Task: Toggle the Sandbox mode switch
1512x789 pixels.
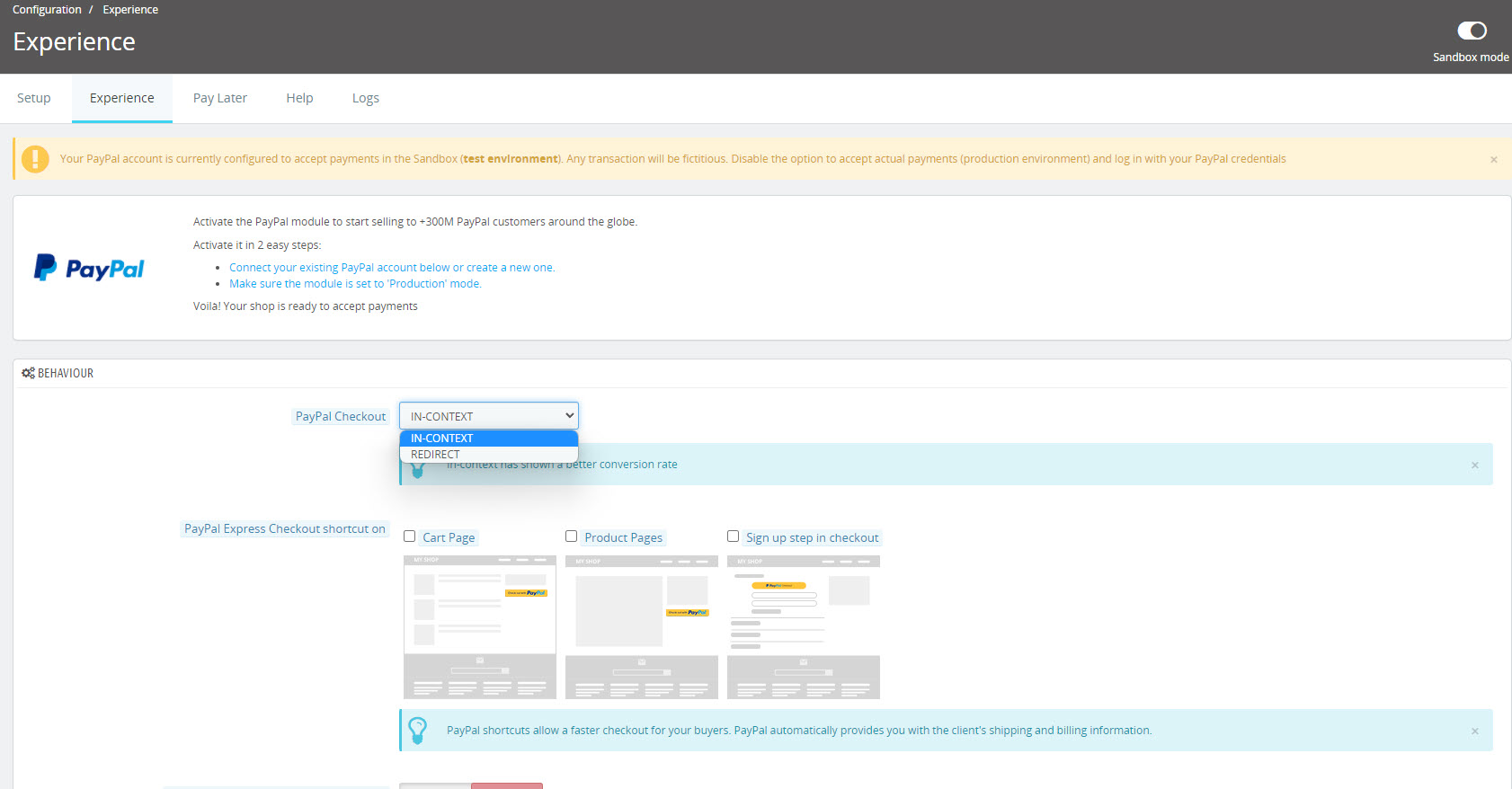Action: click(1471, 31)
